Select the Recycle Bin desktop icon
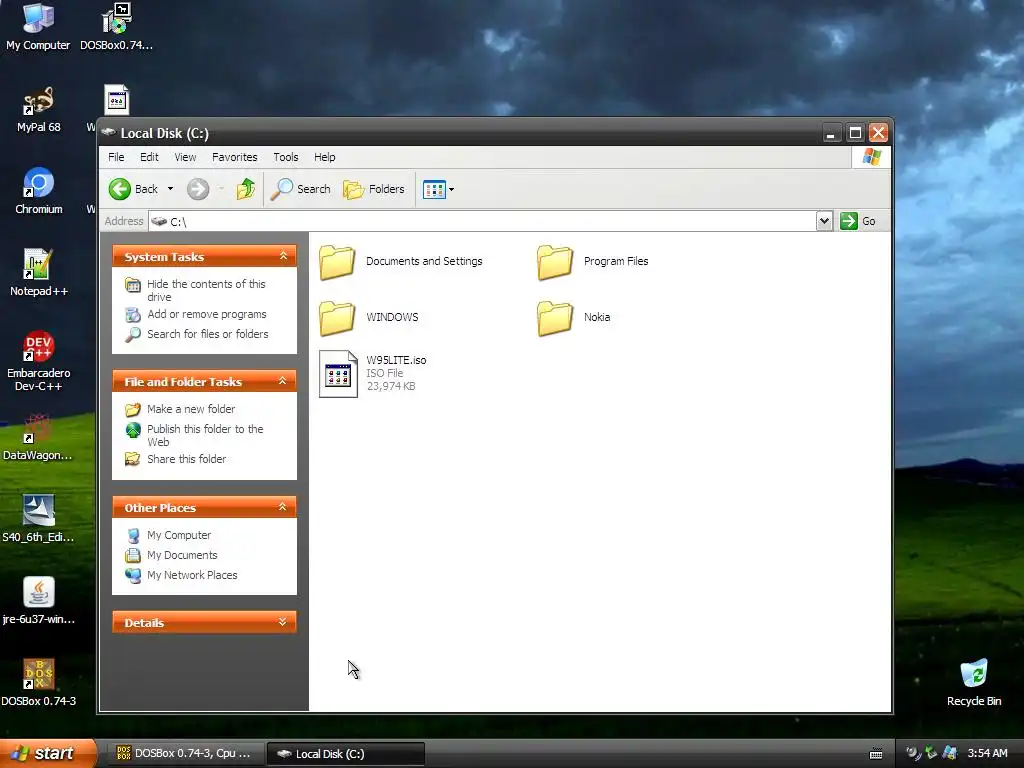Viewport: 1024px width, 768px height. (x=974, y=683)
